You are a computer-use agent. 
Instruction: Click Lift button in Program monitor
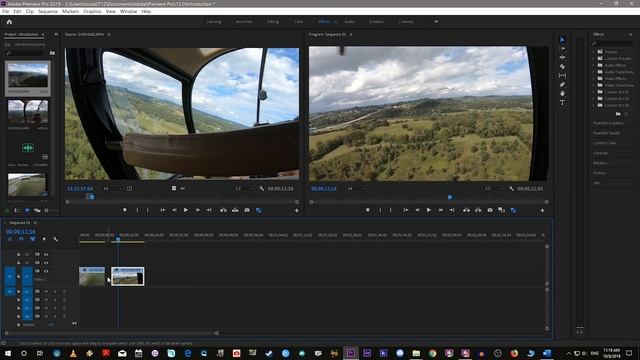point(466,210)
